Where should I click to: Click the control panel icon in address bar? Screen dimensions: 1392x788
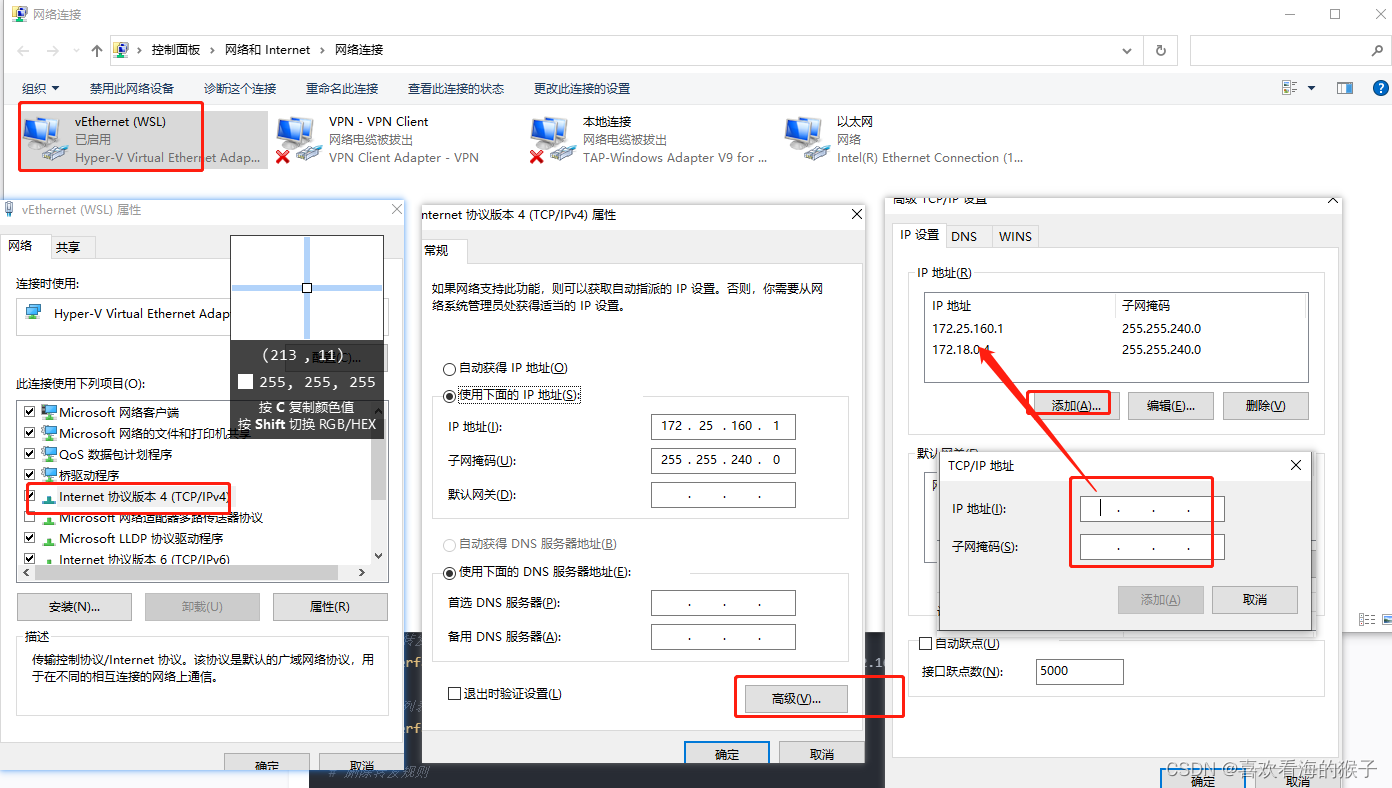click(x=122, y=50)
